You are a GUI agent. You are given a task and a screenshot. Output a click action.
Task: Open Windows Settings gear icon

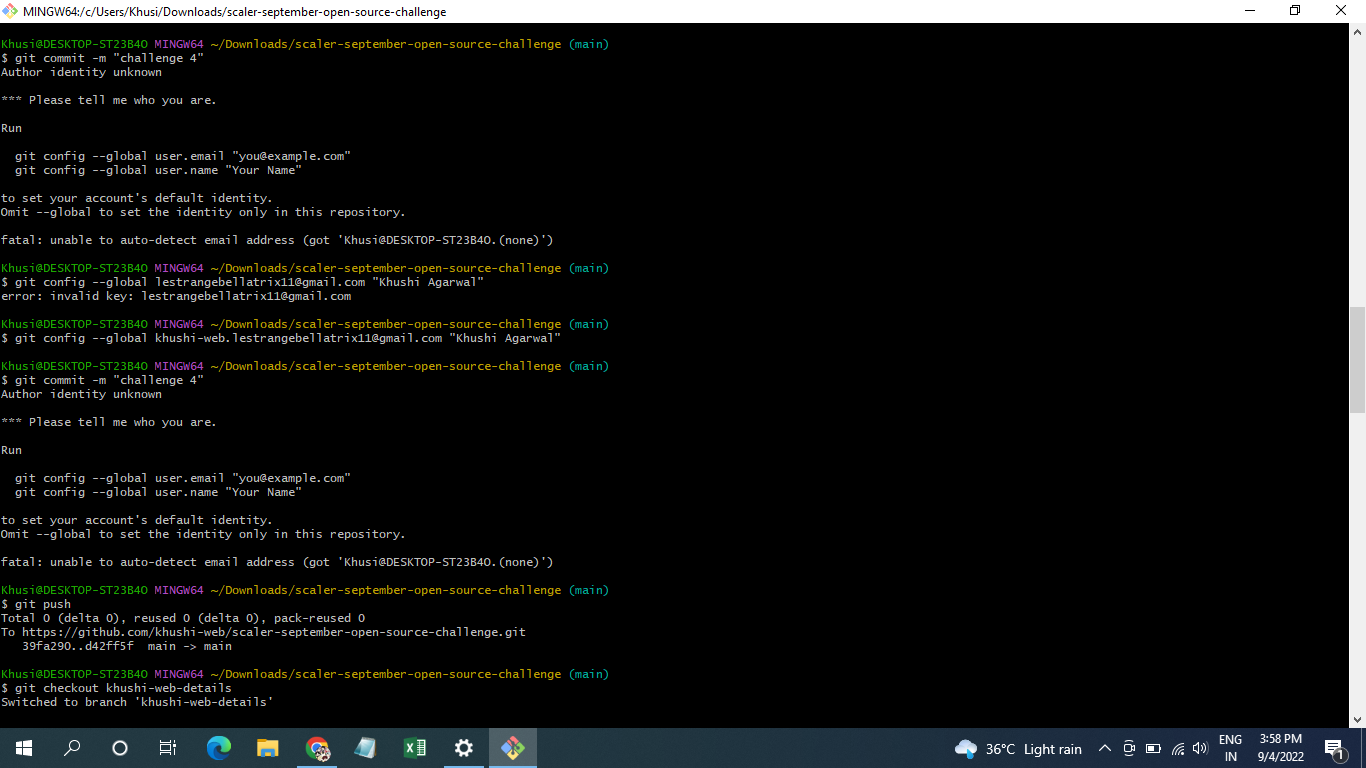point(463,747)
